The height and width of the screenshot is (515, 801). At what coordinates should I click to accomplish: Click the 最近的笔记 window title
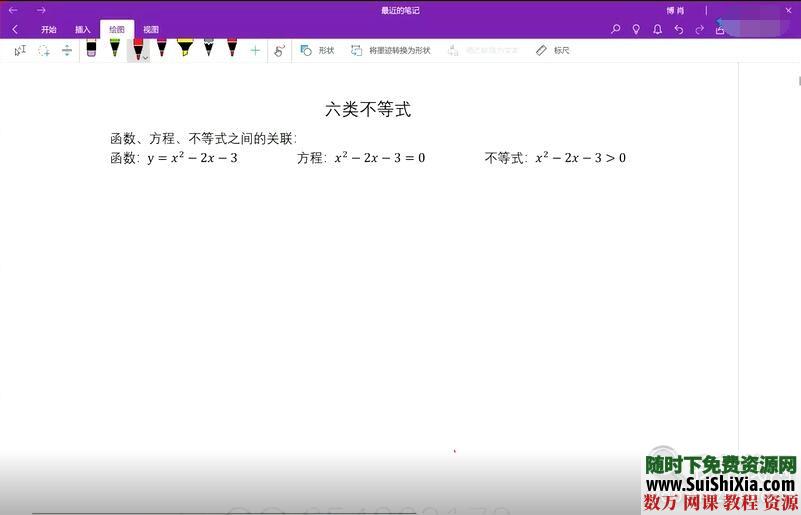tap(400, 10)
